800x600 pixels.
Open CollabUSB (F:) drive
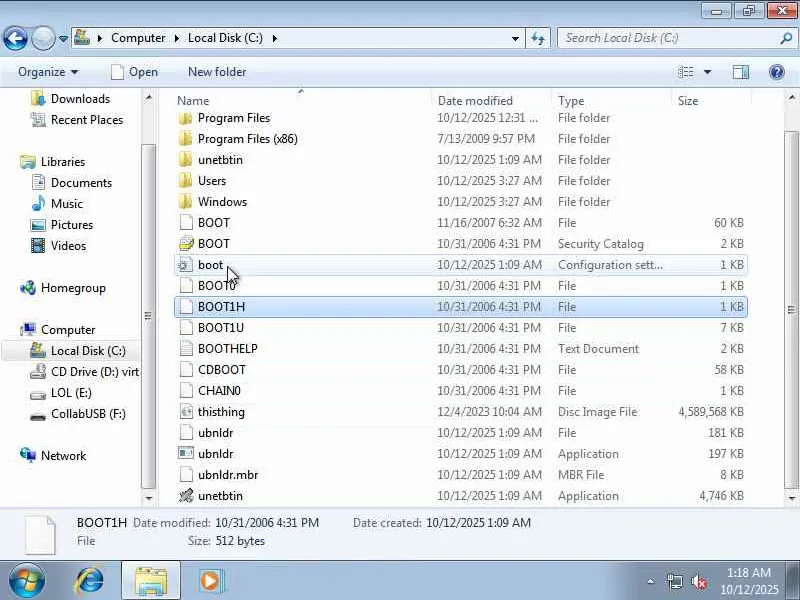point(88,414)
